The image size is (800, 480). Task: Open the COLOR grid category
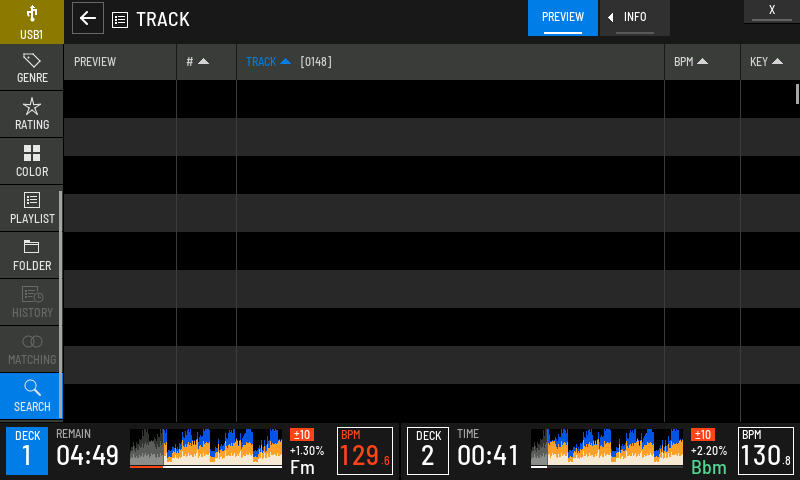coord(32,162)
